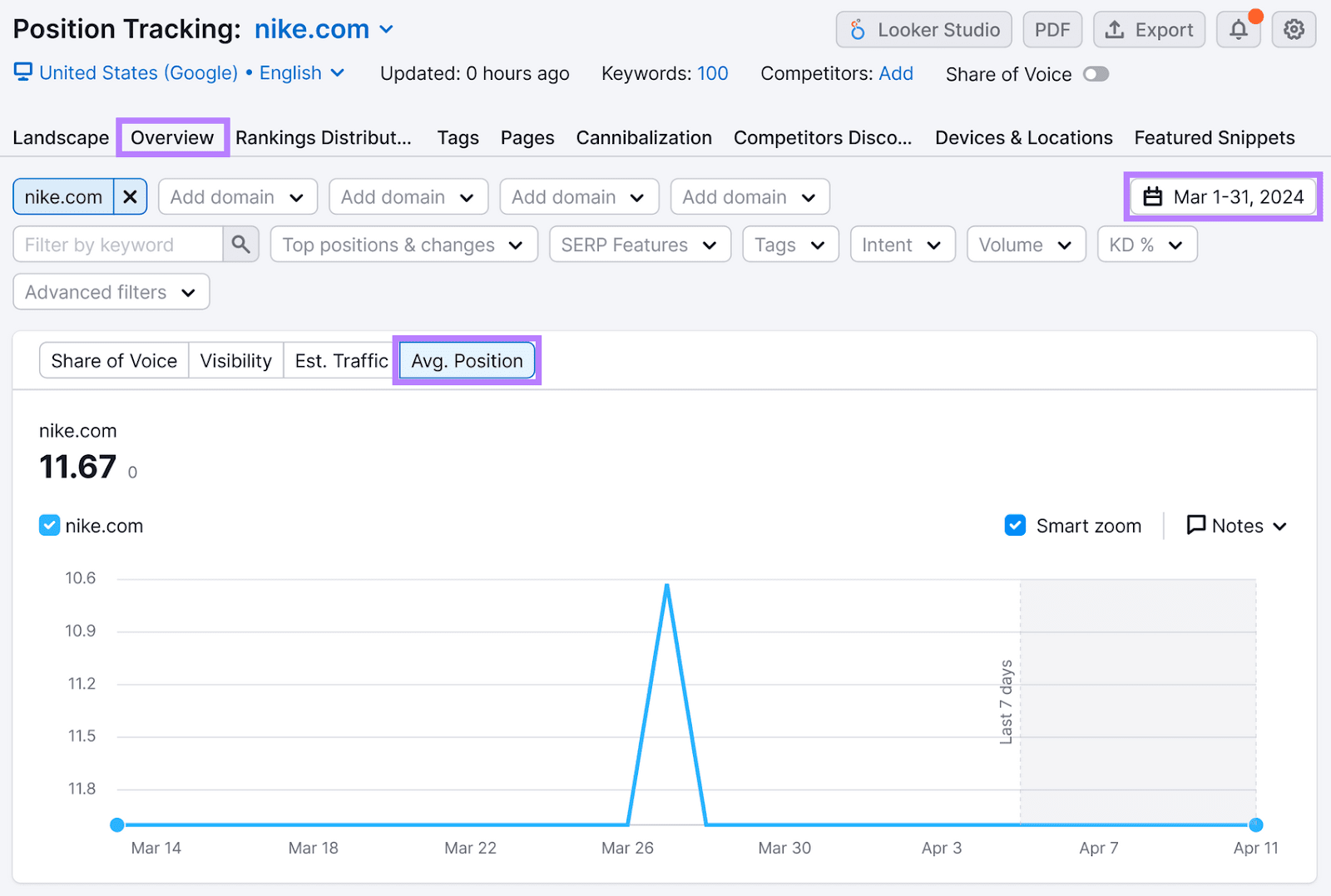Click the Add competitors link

pyautogui.click(x=895, y=74)
